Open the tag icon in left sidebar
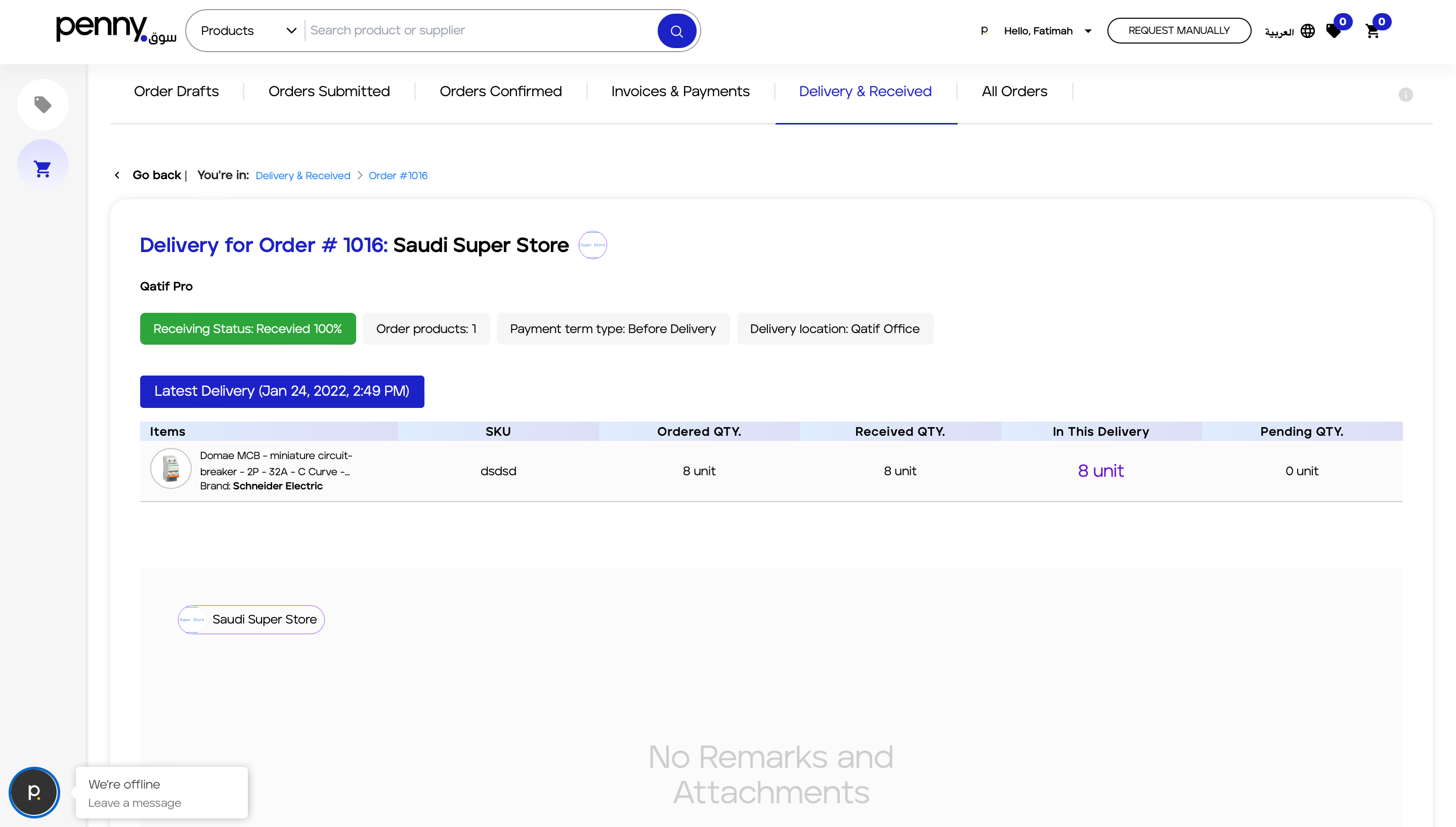Viewport: 1456px width, 827px height. pyautogui.click(x=42, y=104)
